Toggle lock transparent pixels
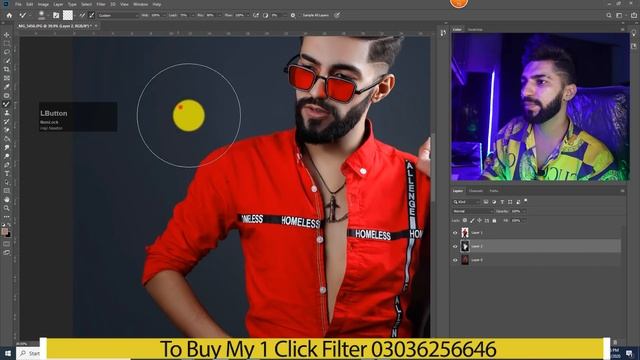The height and width of the screenshot is (360, 640). (x=464, y=220)
